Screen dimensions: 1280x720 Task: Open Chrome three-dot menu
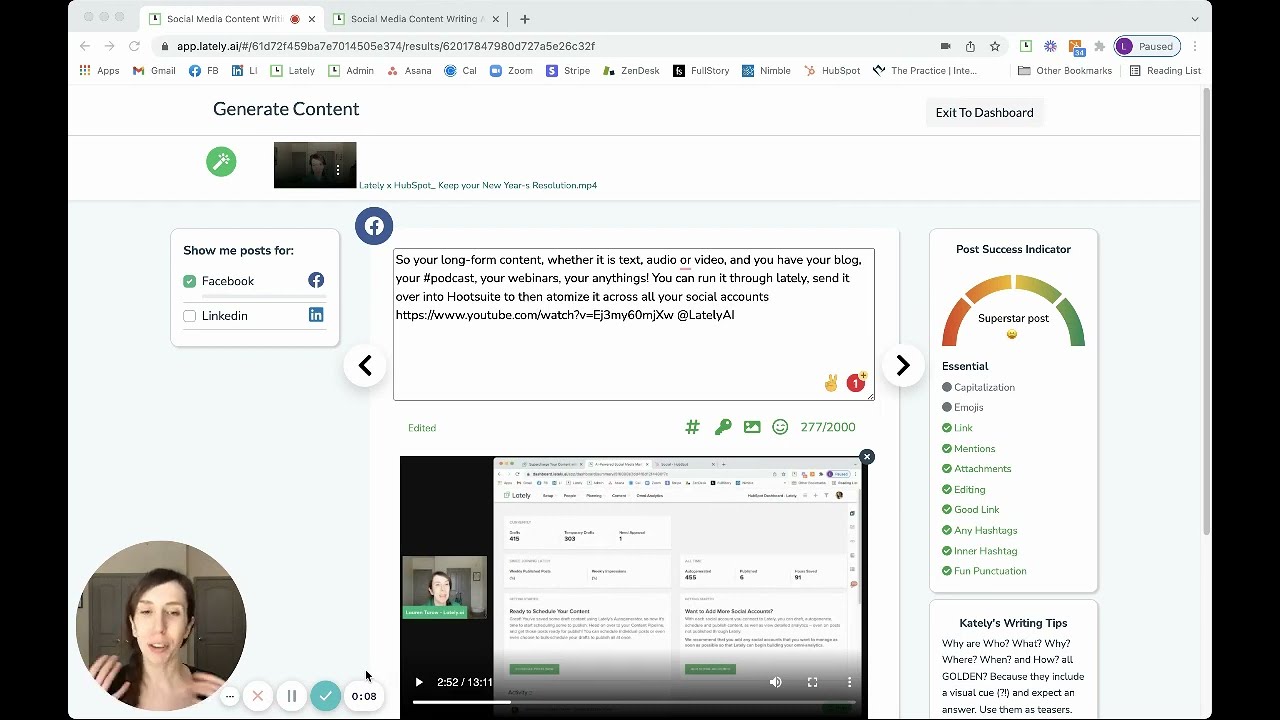coord(1195,46)
